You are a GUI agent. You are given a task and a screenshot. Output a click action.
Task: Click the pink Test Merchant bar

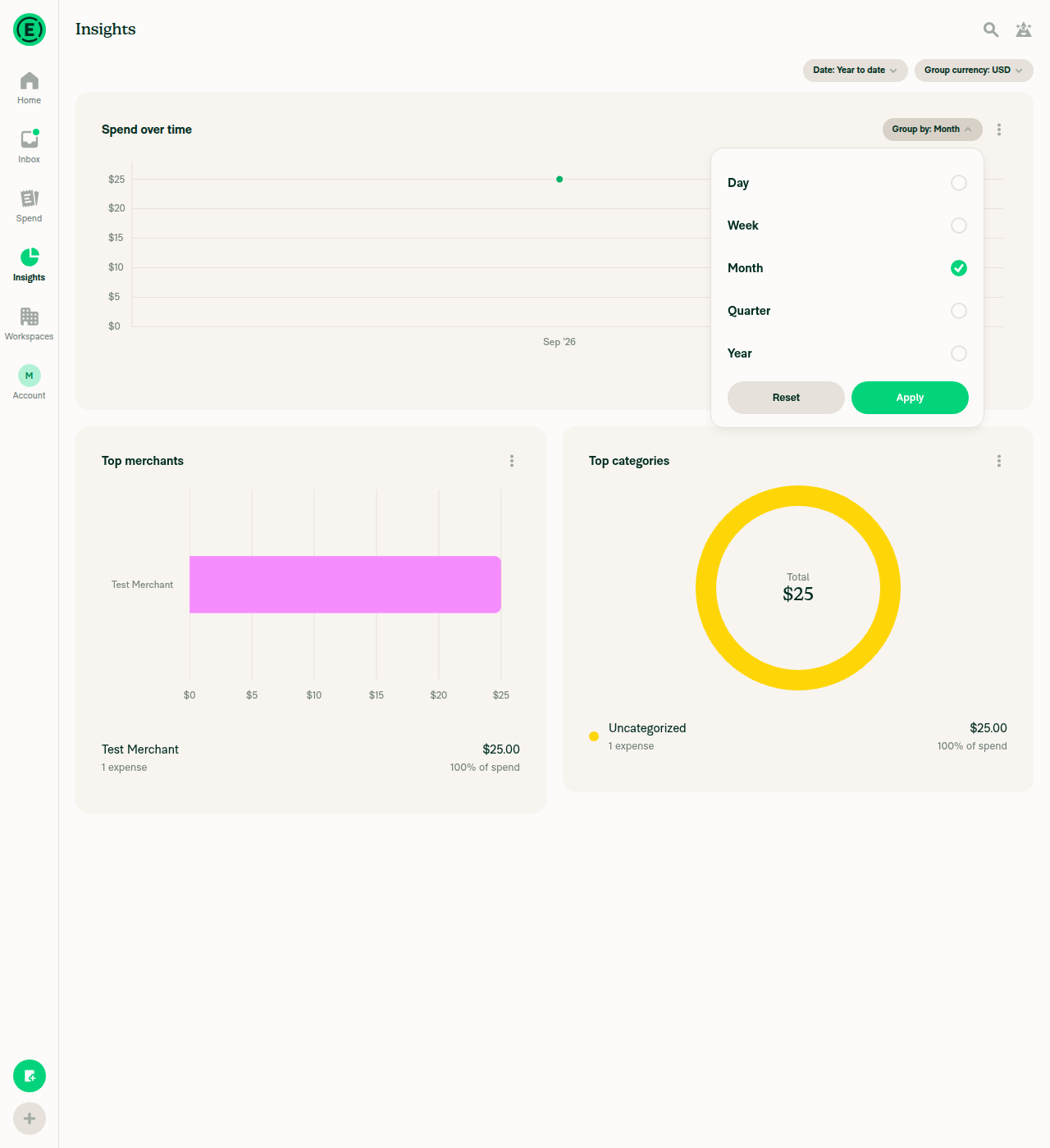click(345, 585)
